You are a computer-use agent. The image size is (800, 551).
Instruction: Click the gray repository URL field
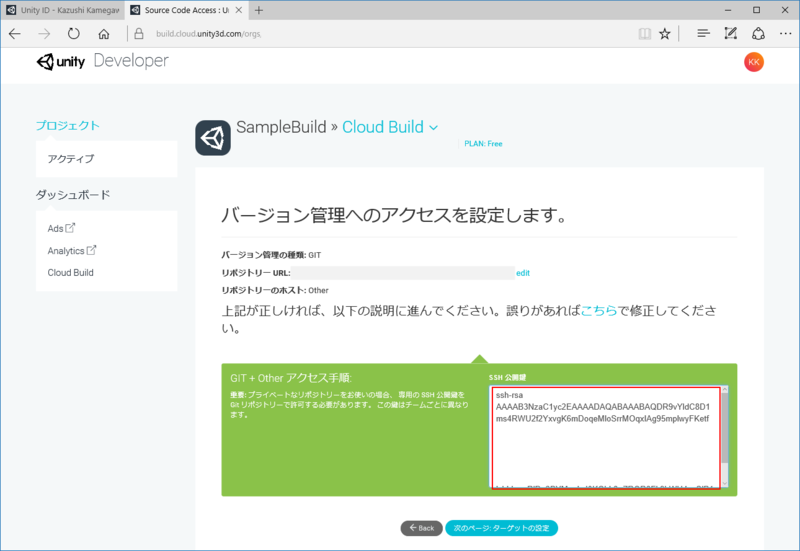(403, 272)
